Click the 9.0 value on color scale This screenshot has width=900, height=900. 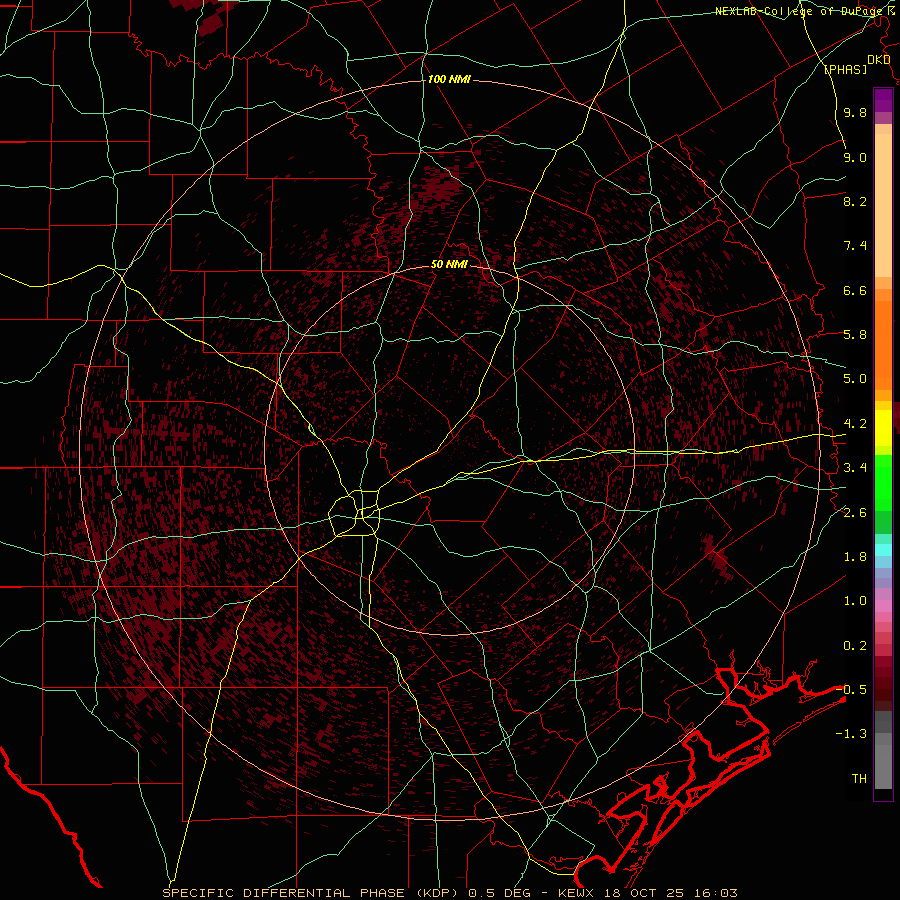click(x=855, y=157)
